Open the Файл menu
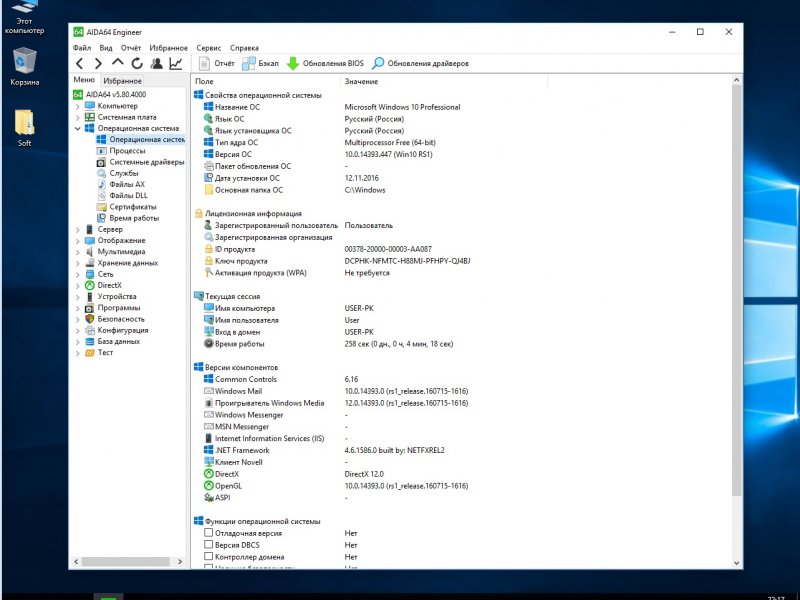 tap(82, 48)
